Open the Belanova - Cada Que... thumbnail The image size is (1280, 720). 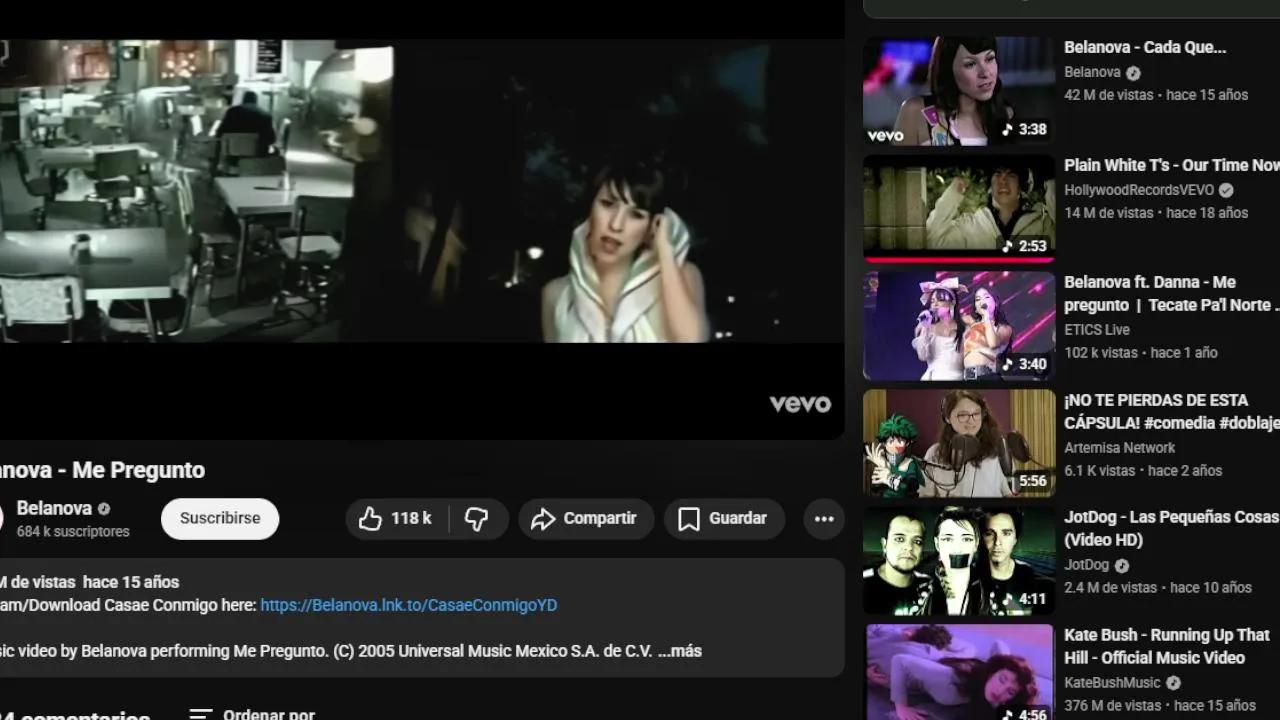pos(959,91)
